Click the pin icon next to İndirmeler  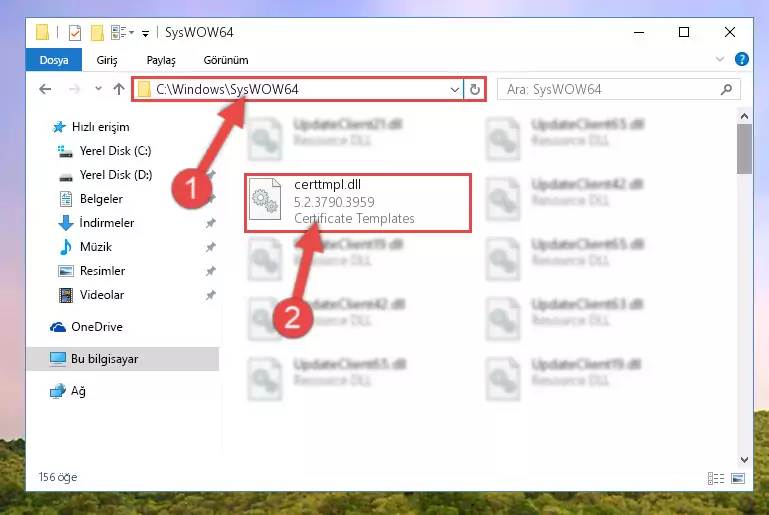click(x=210, y=223)
